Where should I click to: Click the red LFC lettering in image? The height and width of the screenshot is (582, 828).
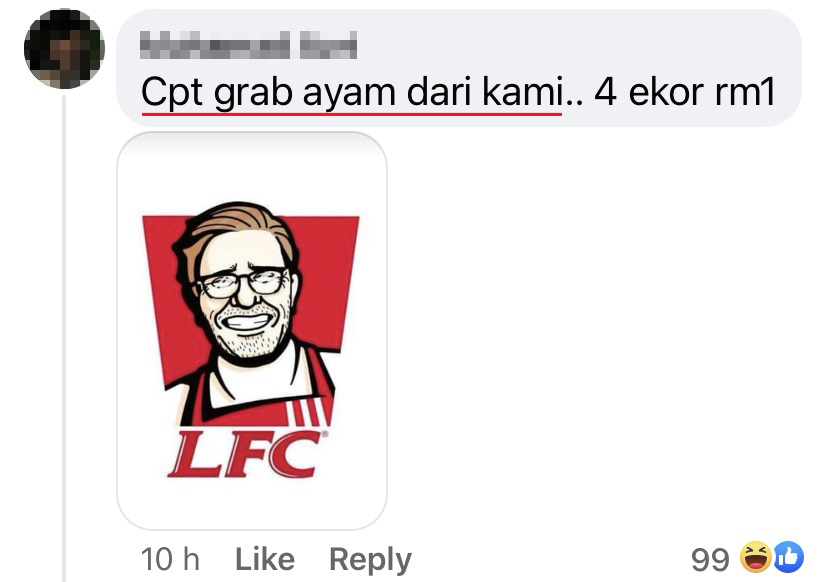pos(246,454)
